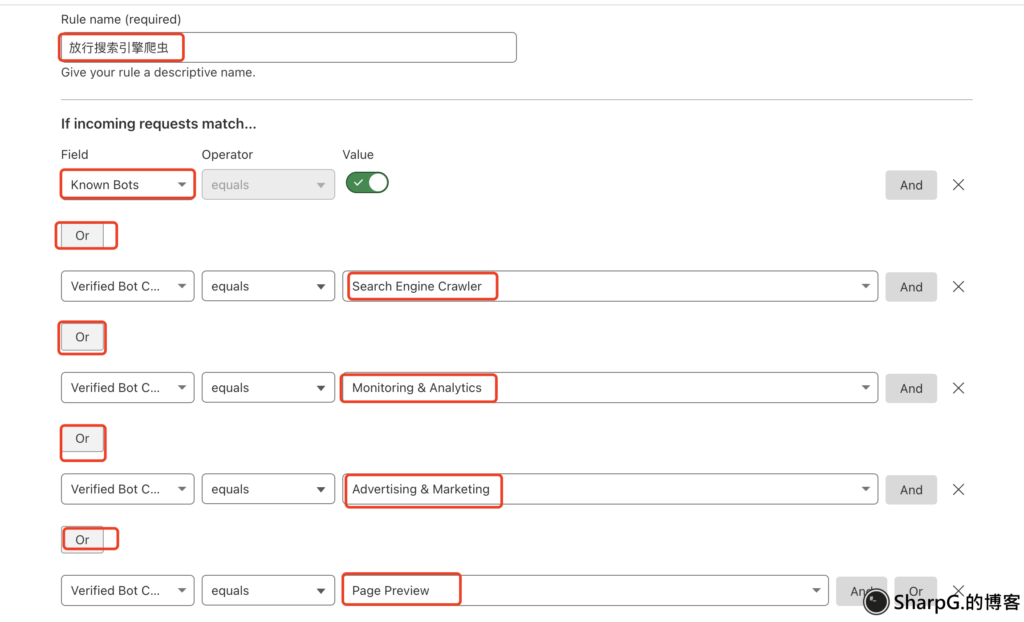Delete the Search Engine Crawler condition row
Image resolution: width=1024 pixels, height=622 pixels.
(958, 287)
